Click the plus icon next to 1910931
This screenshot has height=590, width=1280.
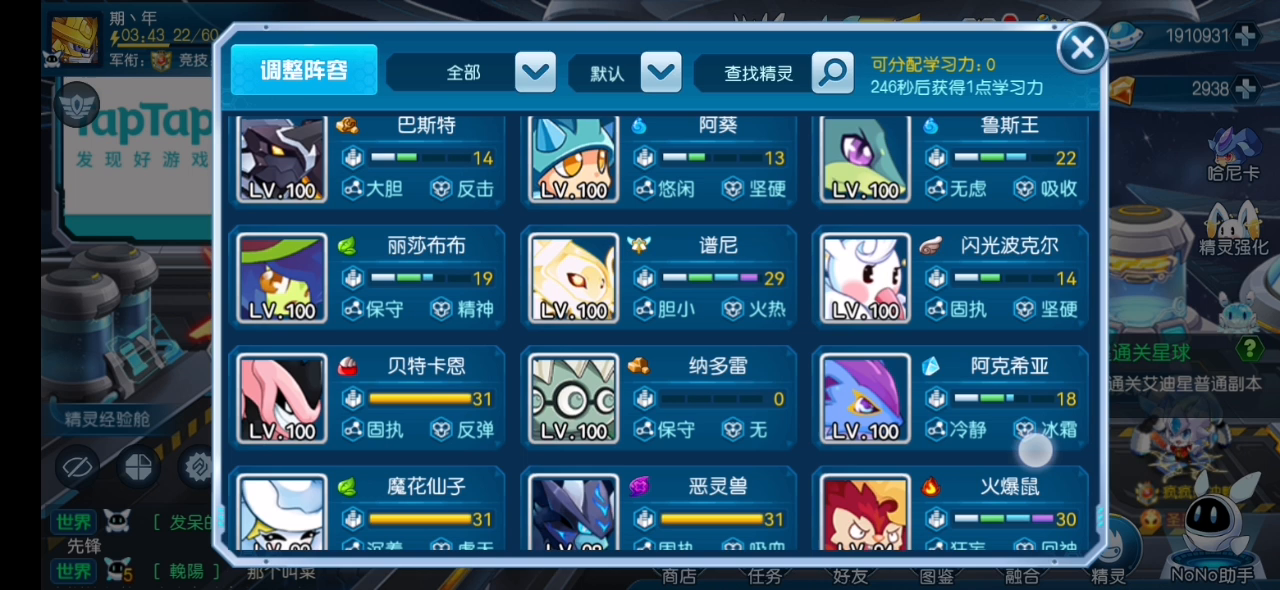(1245, 36)
